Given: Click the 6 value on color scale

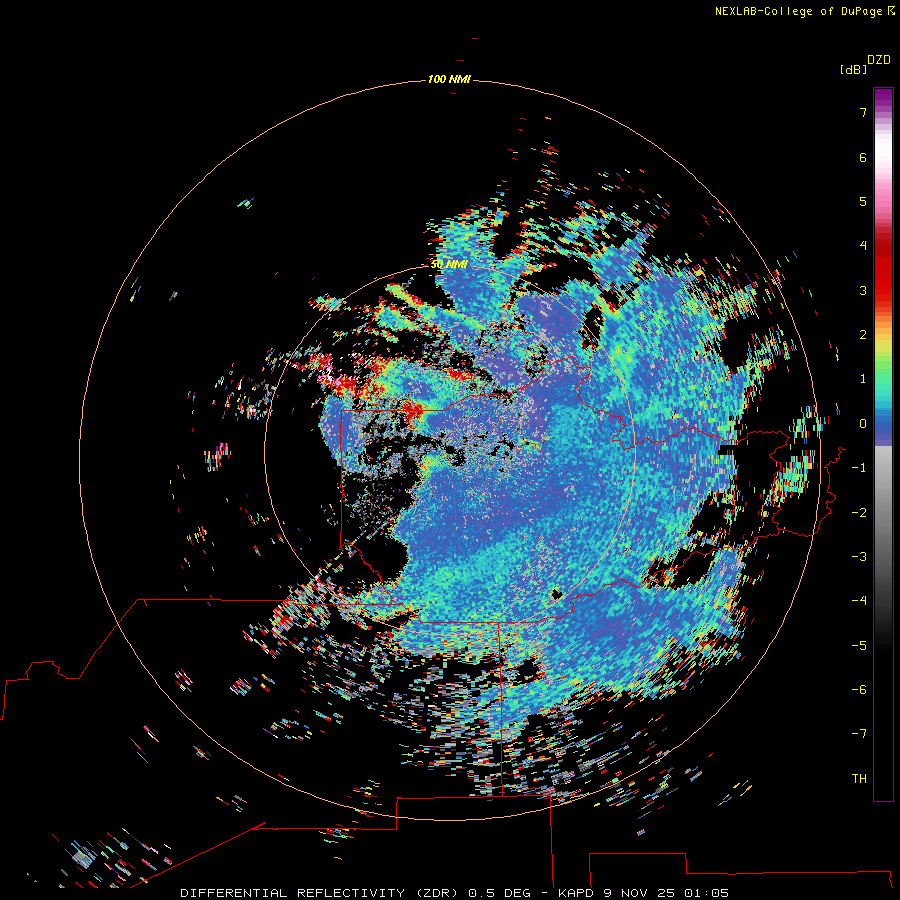Looking at the screenshot, I should click(x=863, y=157).
